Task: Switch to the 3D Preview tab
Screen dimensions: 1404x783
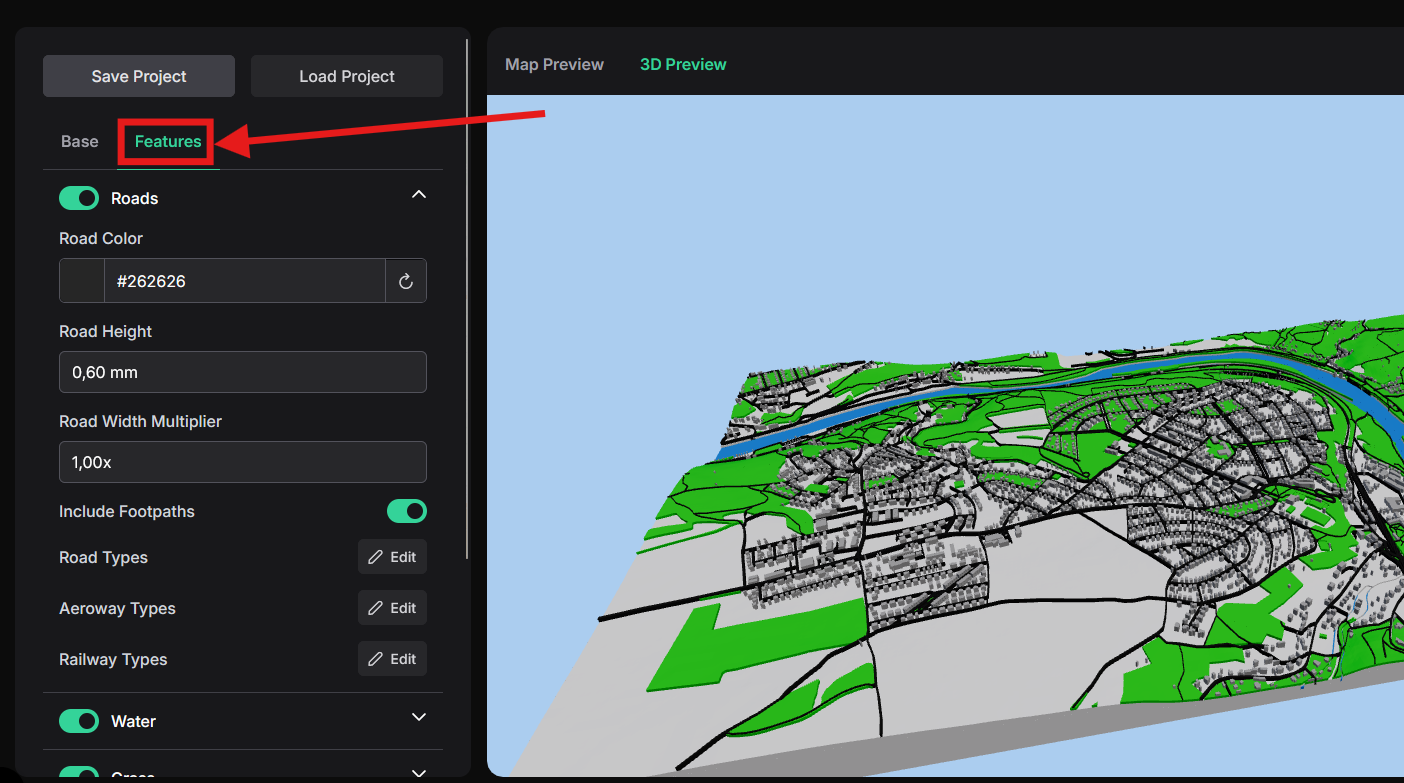Action: [x=683, y=64]
